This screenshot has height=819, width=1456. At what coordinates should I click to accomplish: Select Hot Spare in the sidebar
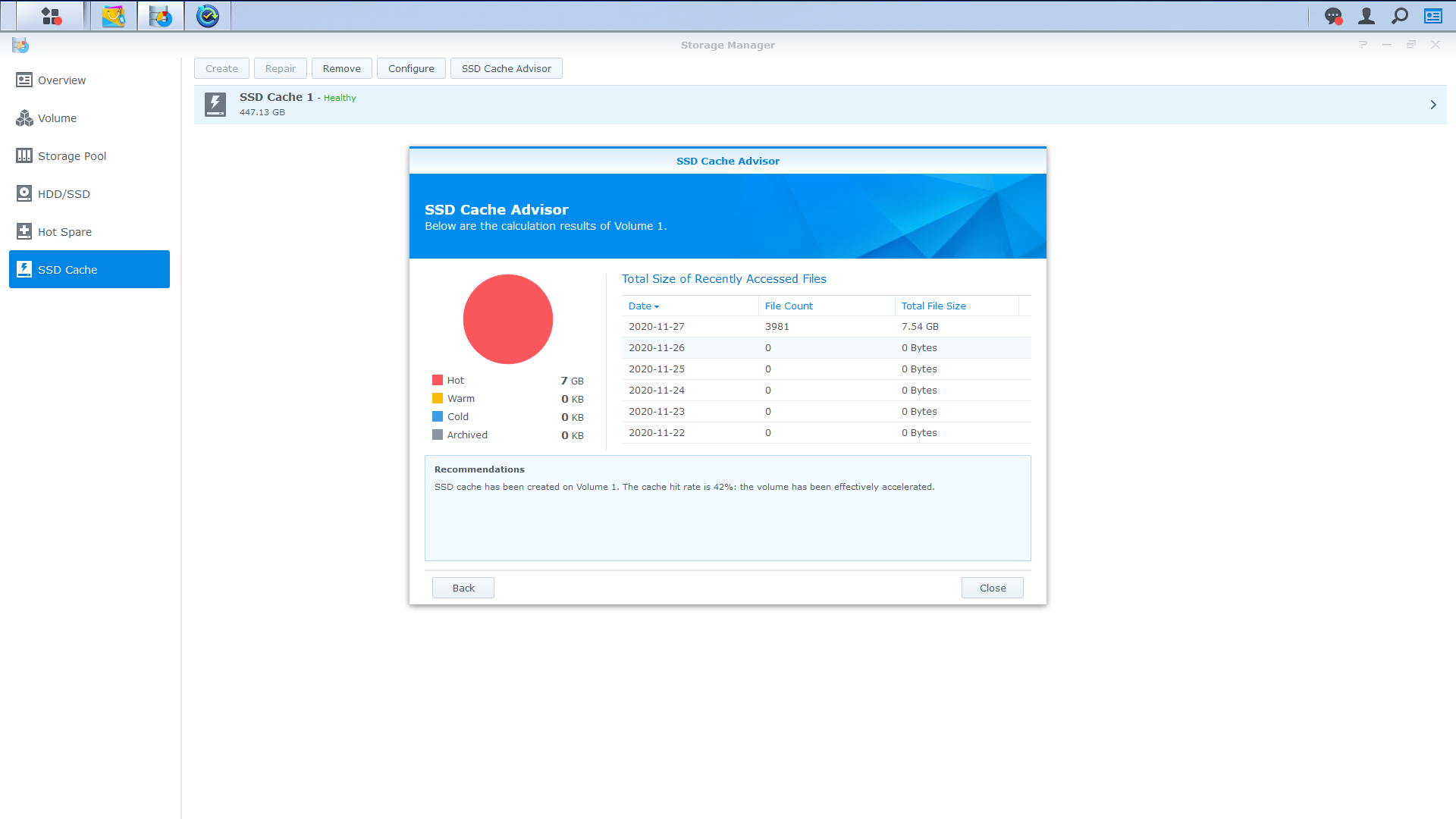click(64, 232)
